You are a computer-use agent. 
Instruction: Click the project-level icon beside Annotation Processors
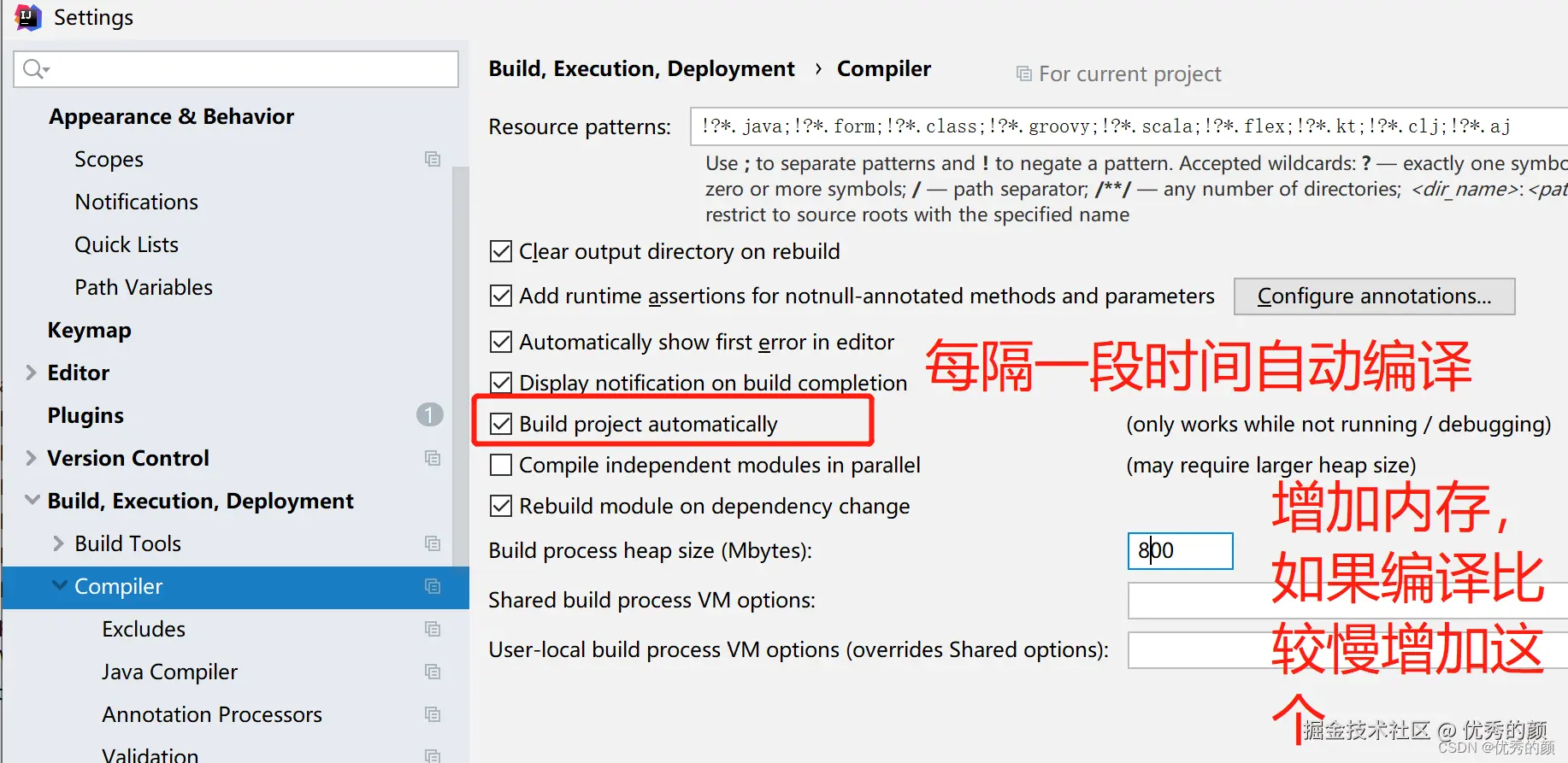pos(433,714)
